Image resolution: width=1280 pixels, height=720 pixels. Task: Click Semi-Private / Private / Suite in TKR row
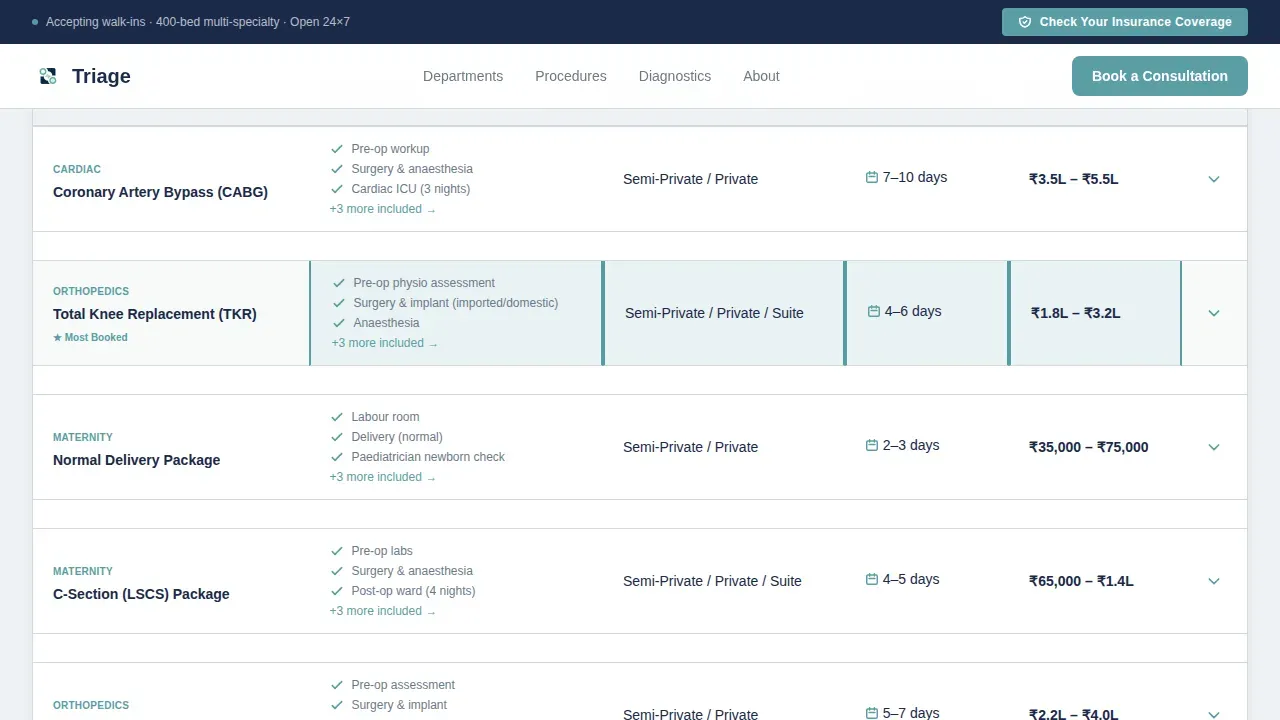[714, 313]
